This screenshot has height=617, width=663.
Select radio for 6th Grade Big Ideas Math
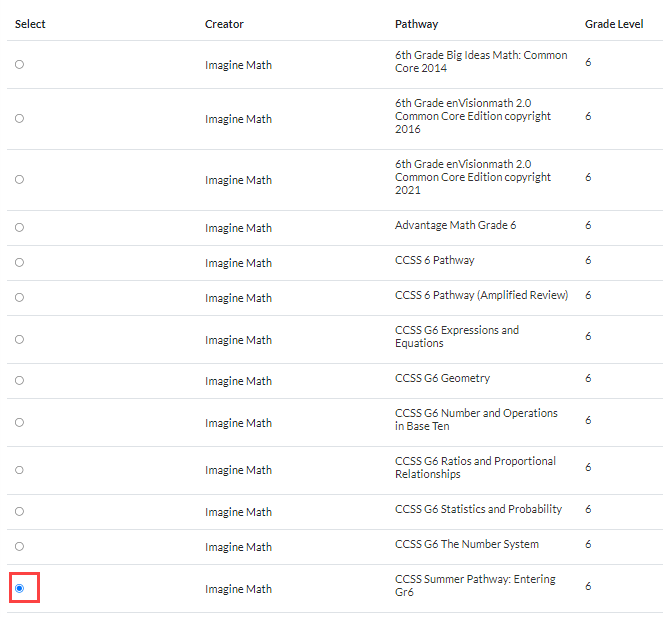point(20,64)
